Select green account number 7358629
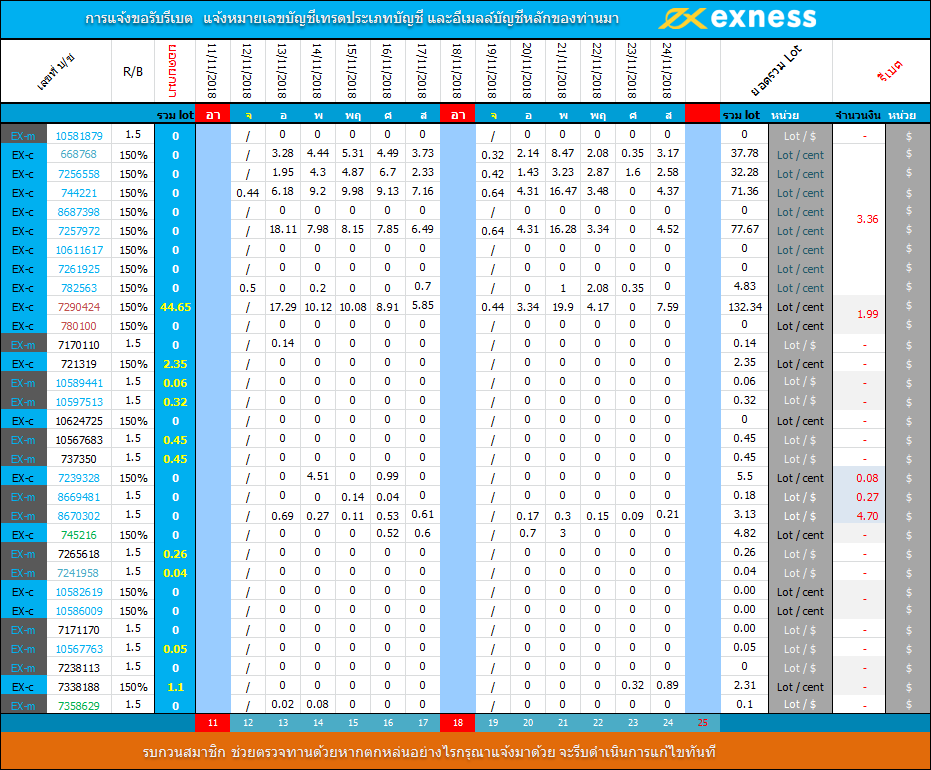This screenshot has width=931, height=770. [79, 706]
